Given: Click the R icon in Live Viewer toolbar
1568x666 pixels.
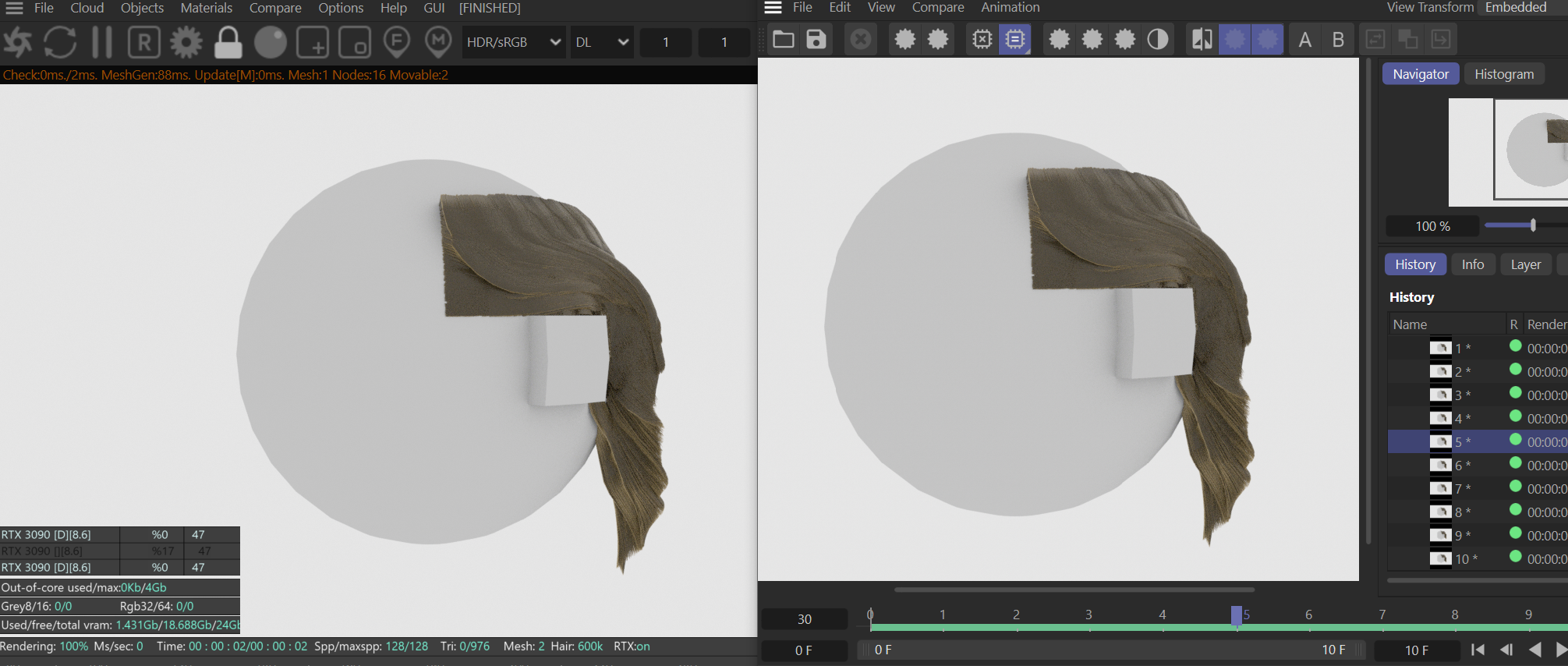Looking at the screenshot, I should click(144, 42).
